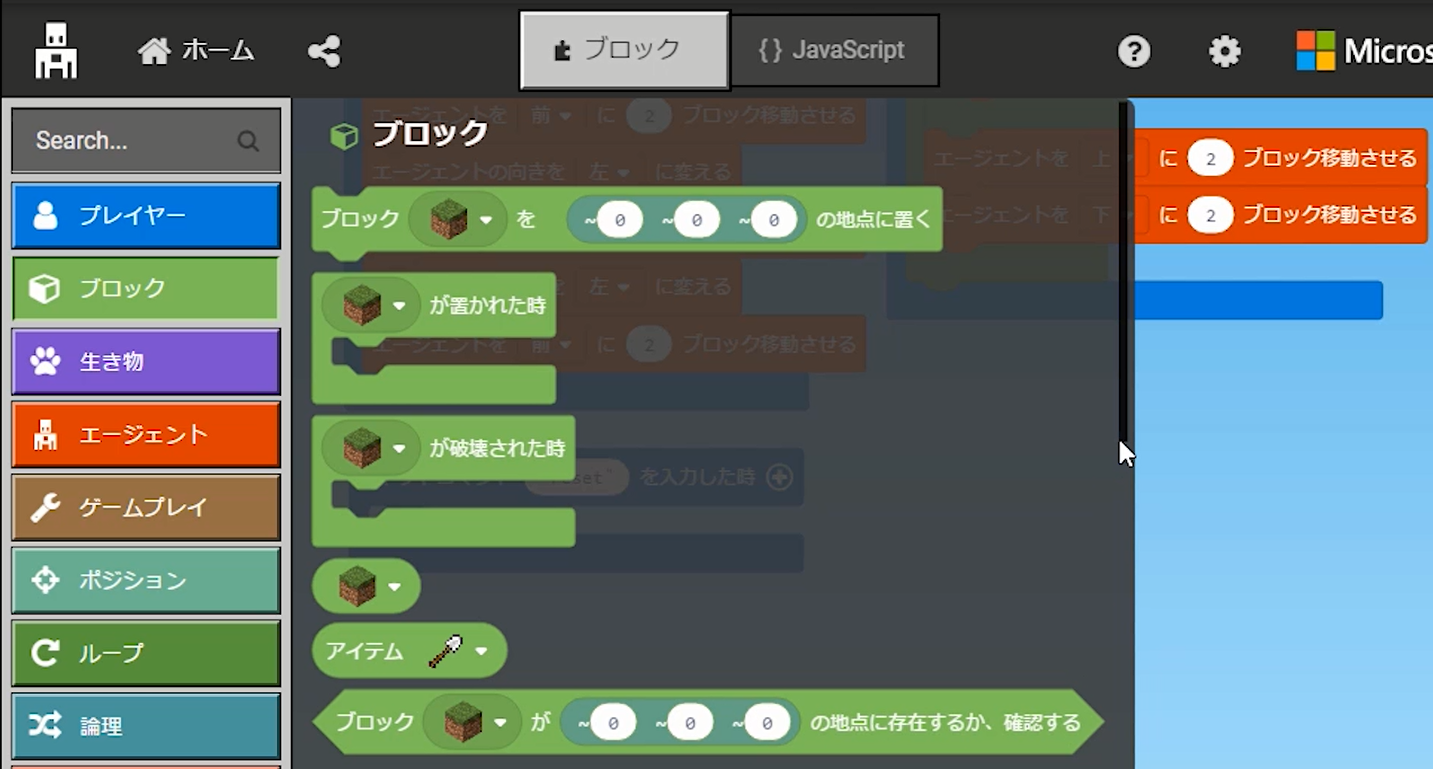Select the エージェント category
Screen dimensions: 1433x769
pyautogui.click(x=146, y=434)
